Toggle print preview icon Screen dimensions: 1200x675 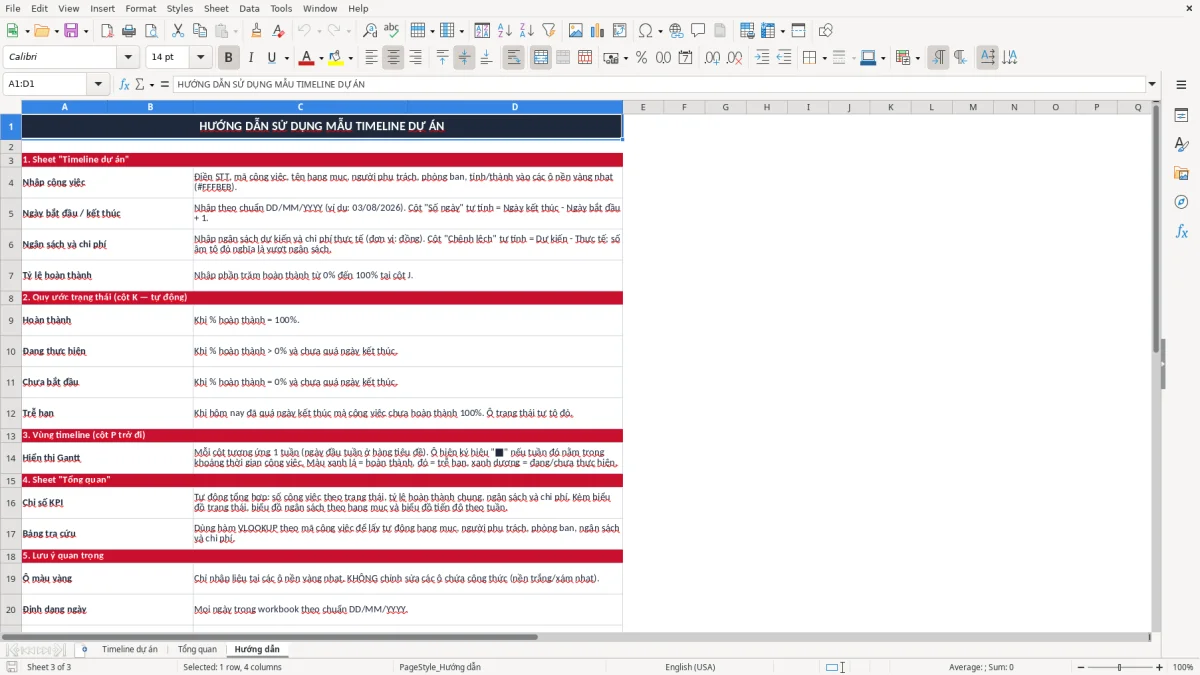click(150, 31)
